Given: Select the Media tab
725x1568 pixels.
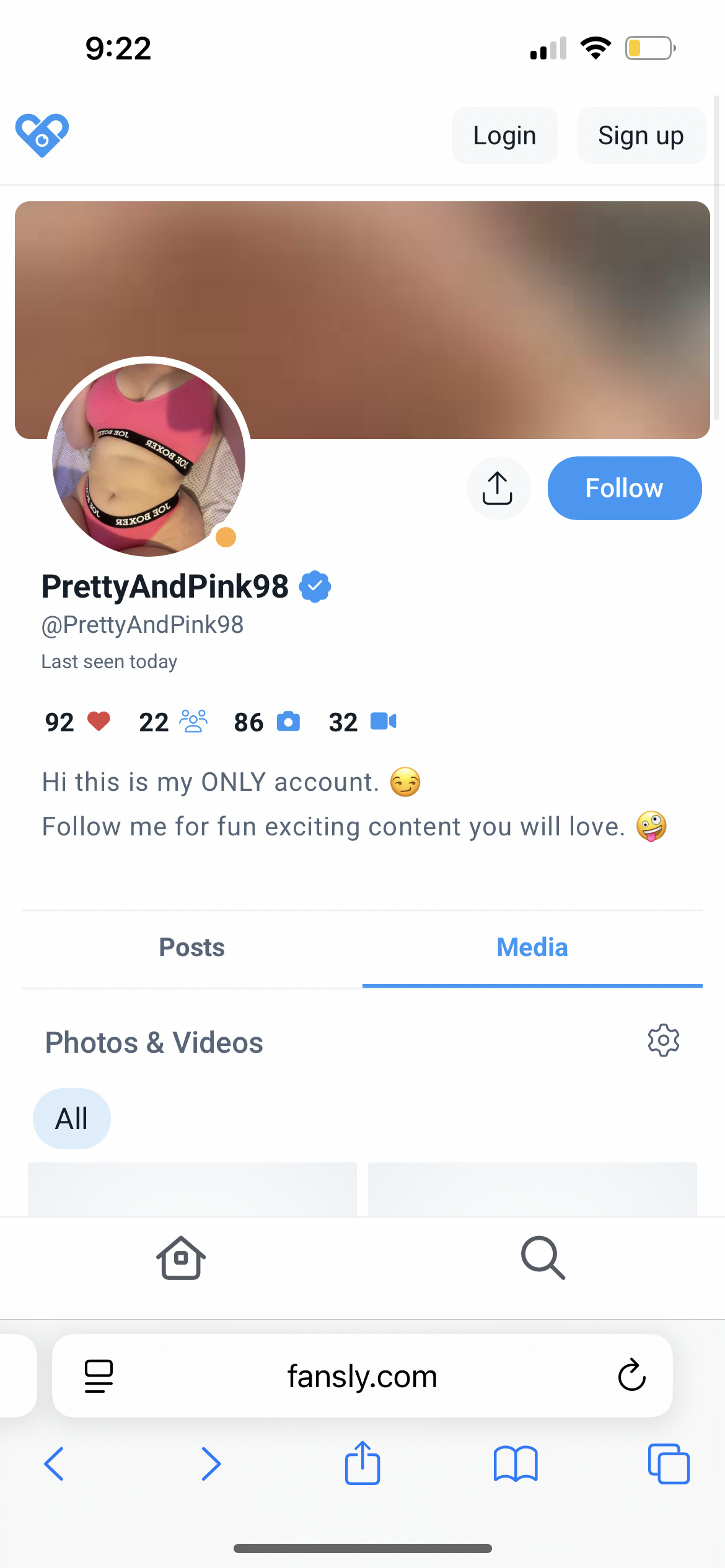Looking at the screenshot, I should pos(532,947).
